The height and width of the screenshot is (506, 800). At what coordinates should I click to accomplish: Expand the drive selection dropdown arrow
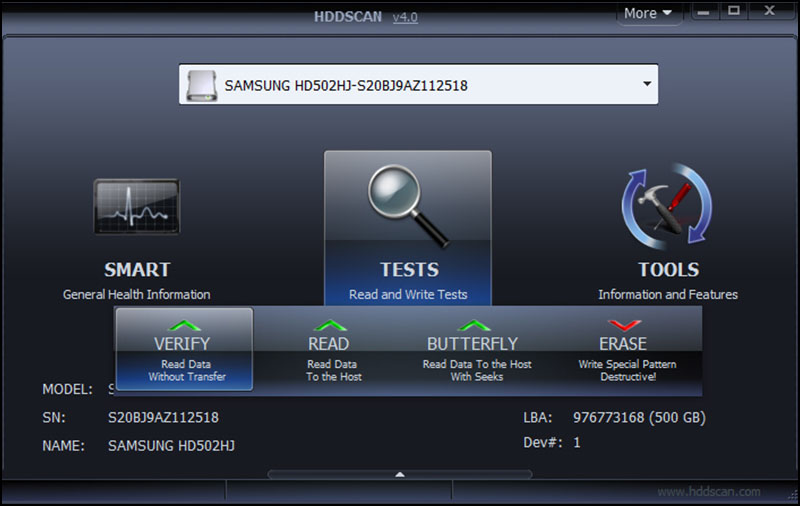coord(647,84)
